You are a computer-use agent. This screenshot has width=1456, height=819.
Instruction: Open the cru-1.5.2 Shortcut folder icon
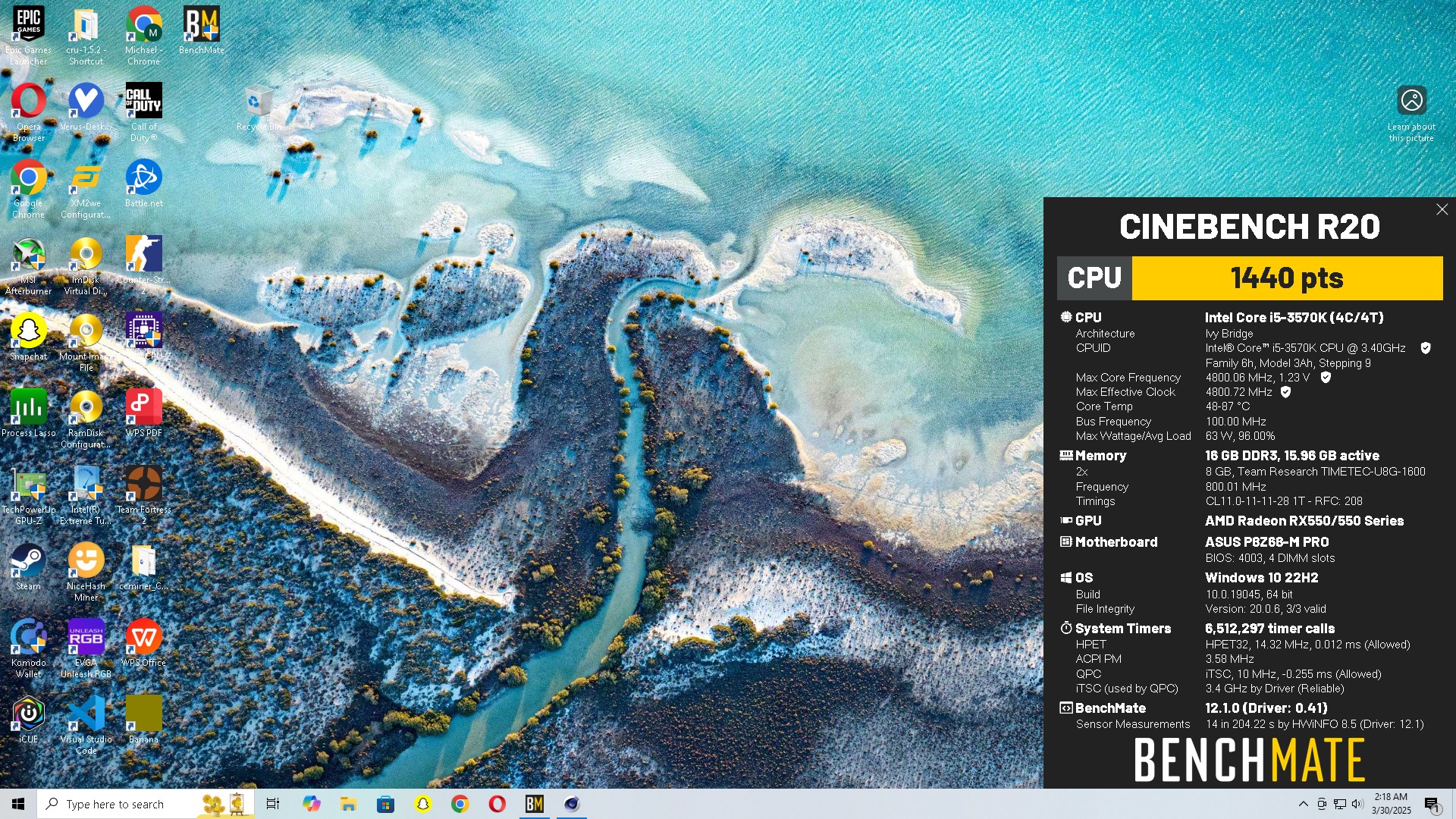(86, 36)
